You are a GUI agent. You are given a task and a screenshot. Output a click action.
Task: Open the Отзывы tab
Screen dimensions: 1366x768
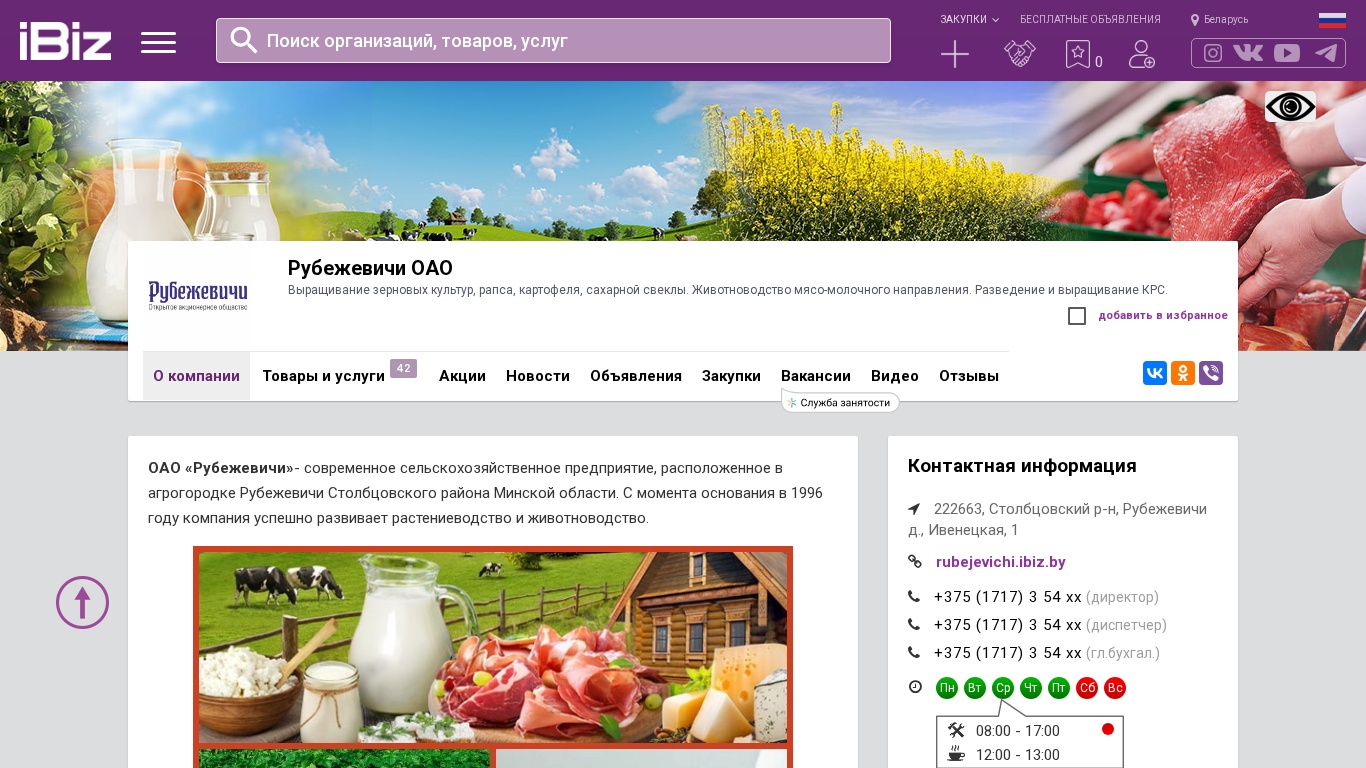(x=969, y=376)
